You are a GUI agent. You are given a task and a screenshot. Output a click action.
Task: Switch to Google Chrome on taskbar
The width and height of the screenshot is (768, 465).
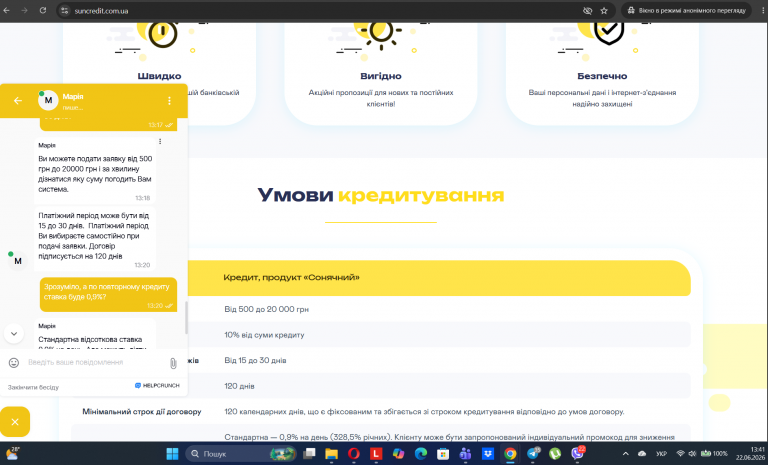pyautogui.click(x=510, y=454)
